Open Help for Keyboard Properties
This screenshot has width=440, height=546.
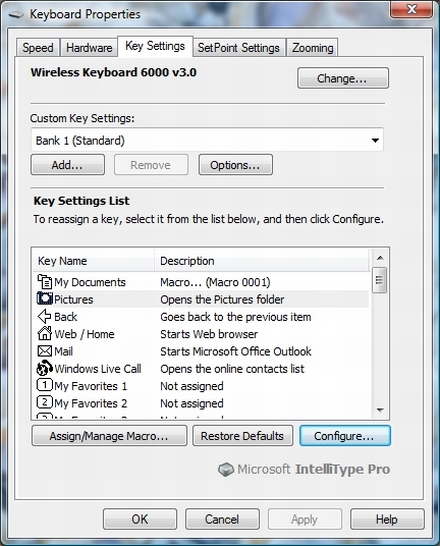tap(387, 519)
